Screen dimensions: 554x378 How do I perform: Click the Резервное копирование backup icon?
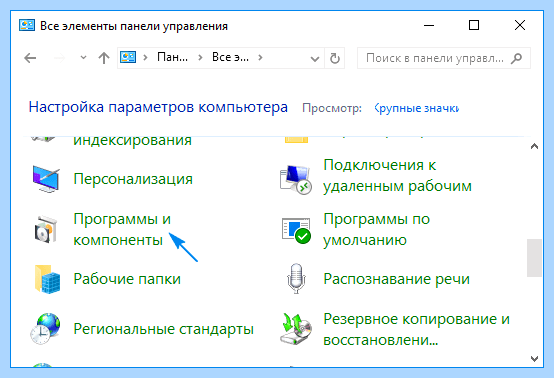[x=296, y=329]
